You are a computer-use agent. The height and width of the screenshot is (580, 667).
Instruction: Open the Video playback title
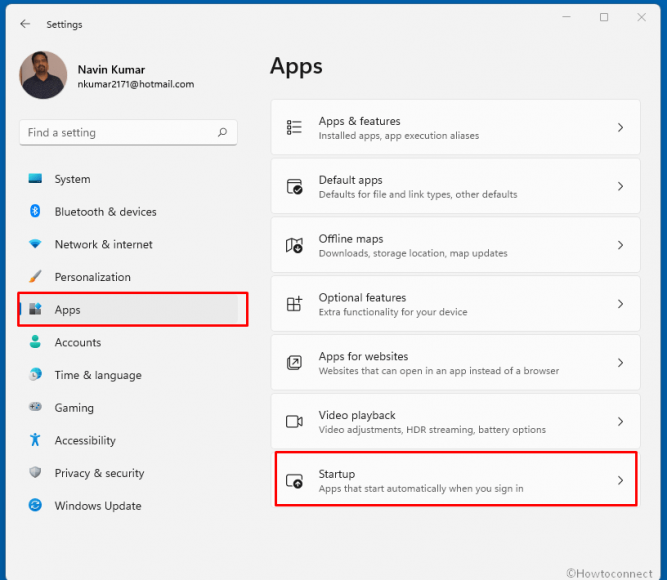(357, 415)
